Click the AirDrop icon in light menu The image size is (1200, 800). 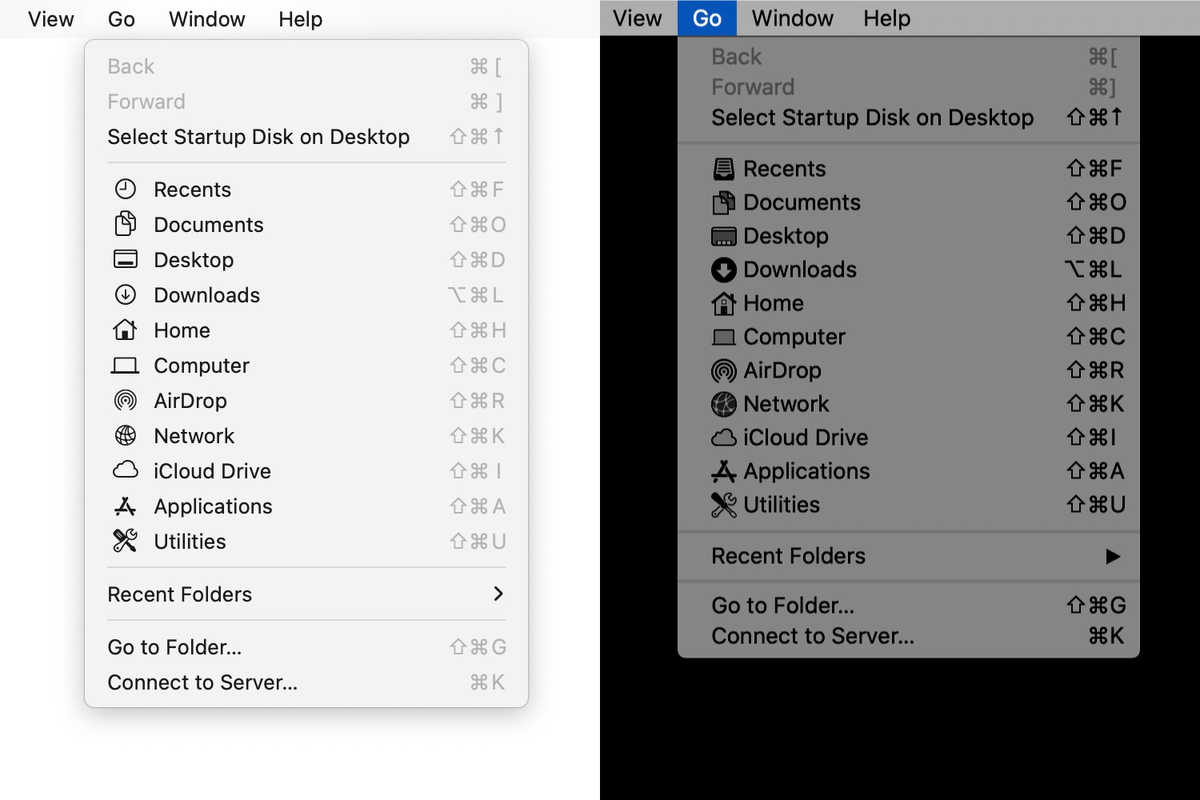click(x=125, y=400)
